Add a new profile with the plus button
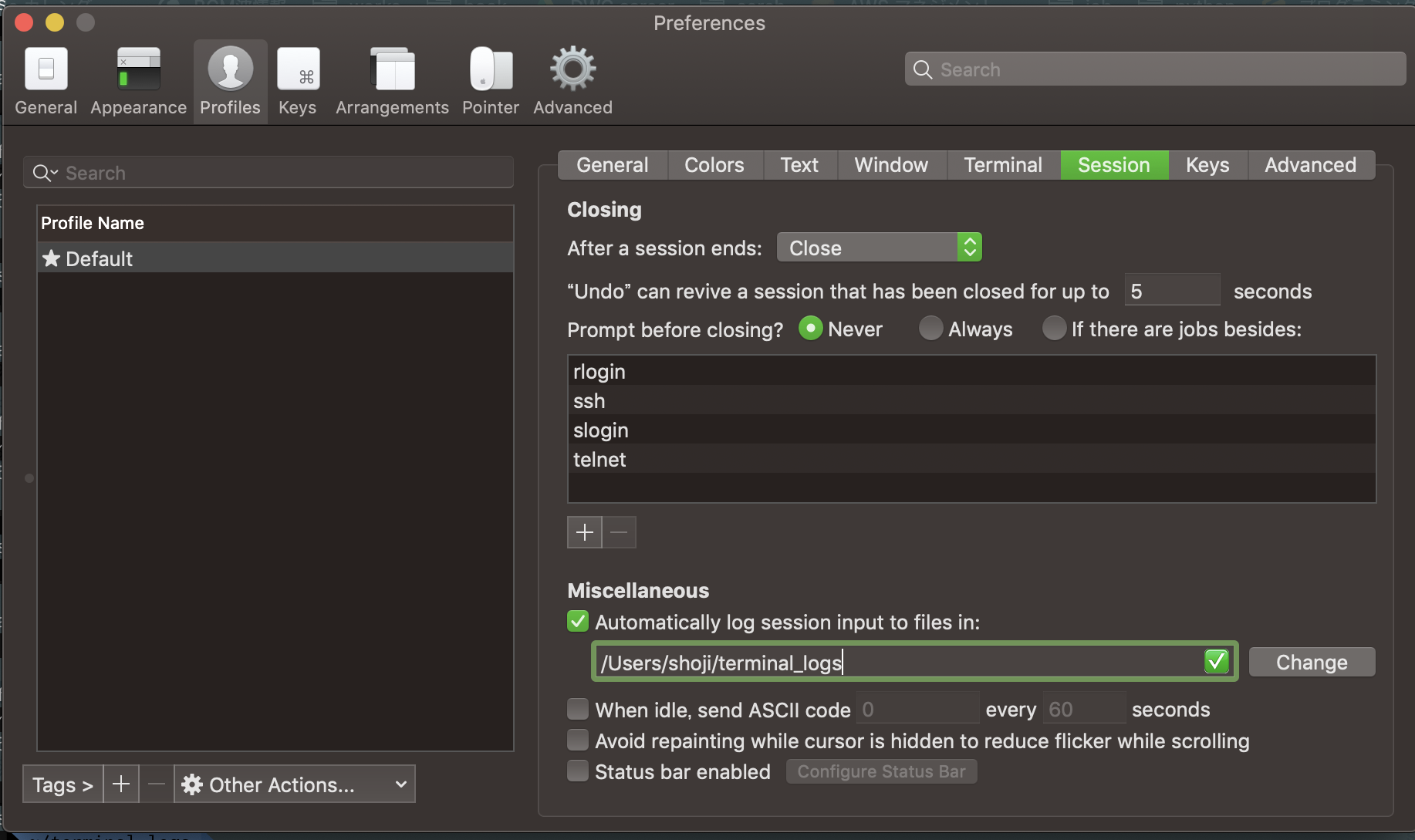Screen dimensions: 1415x840 pyautogui.click(x=121, y=784)
